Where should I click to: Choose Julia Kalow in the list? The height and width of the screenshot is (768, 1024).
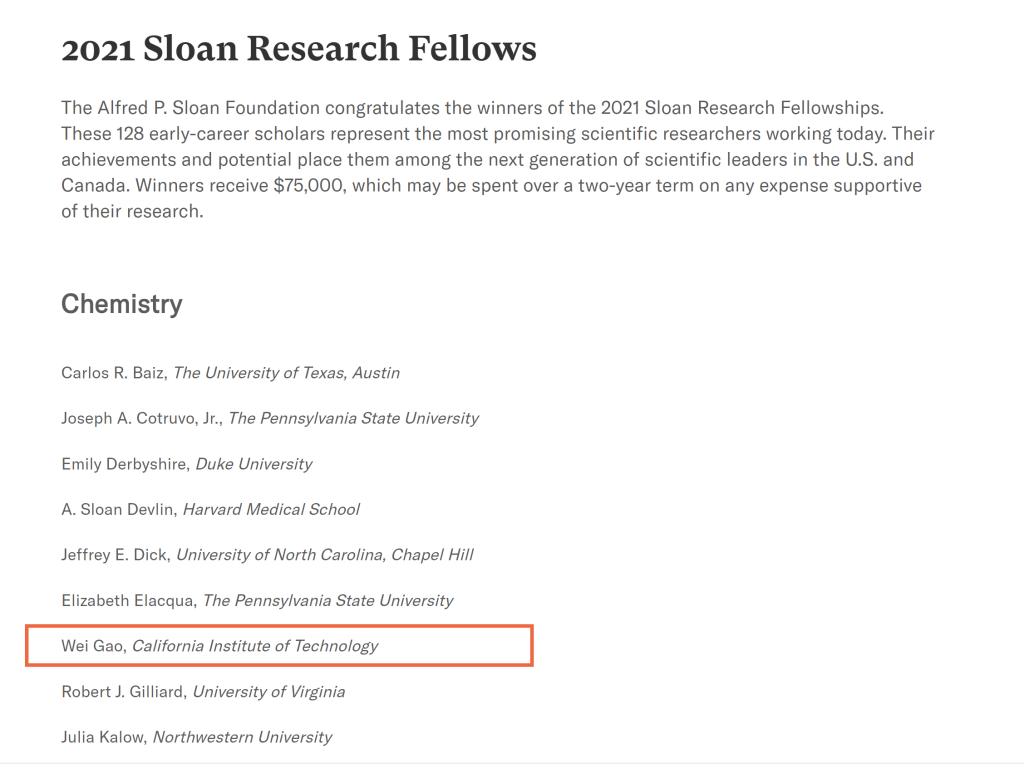[x=103, y=738]
